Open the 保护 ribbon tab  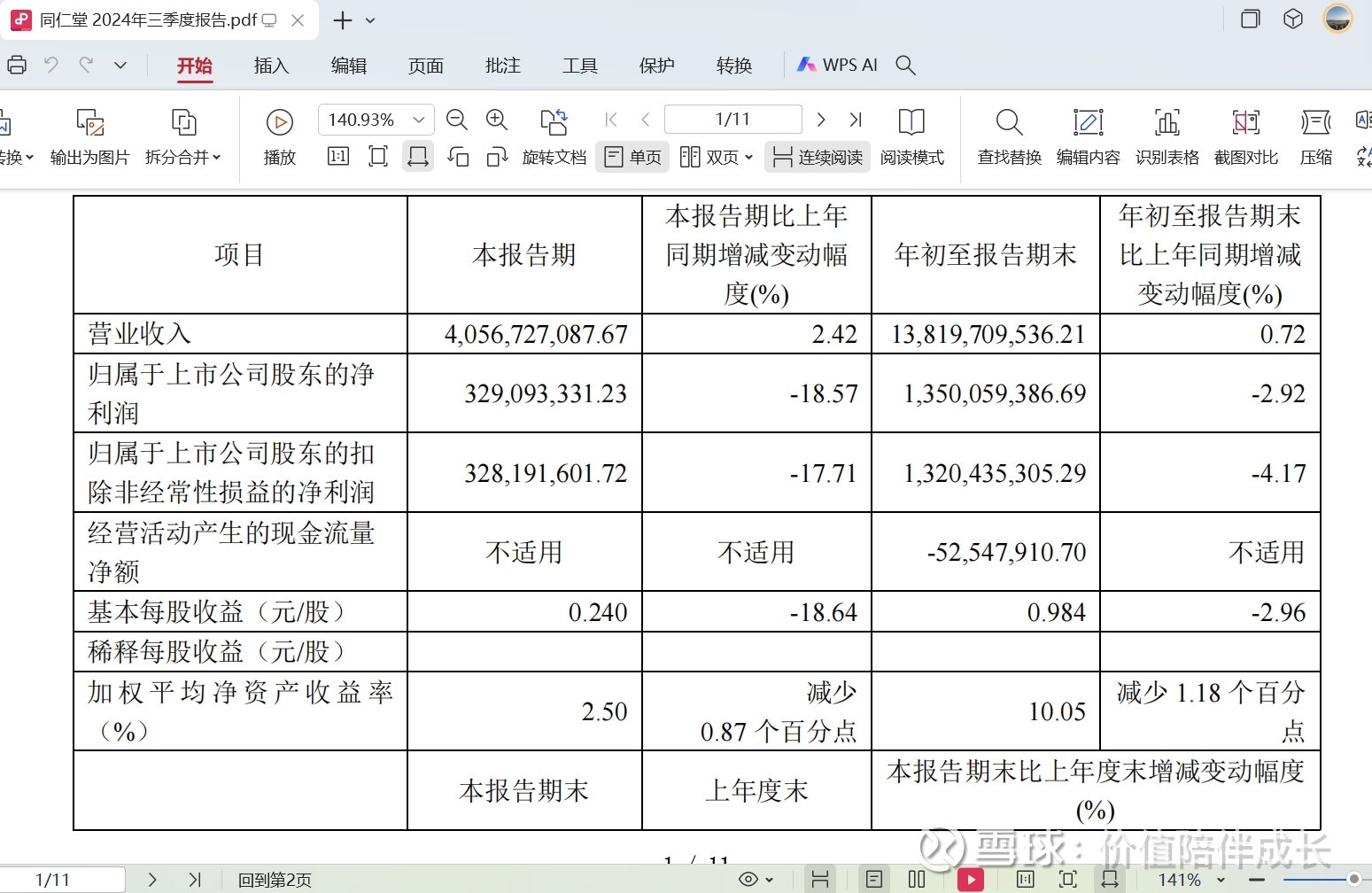656,66
